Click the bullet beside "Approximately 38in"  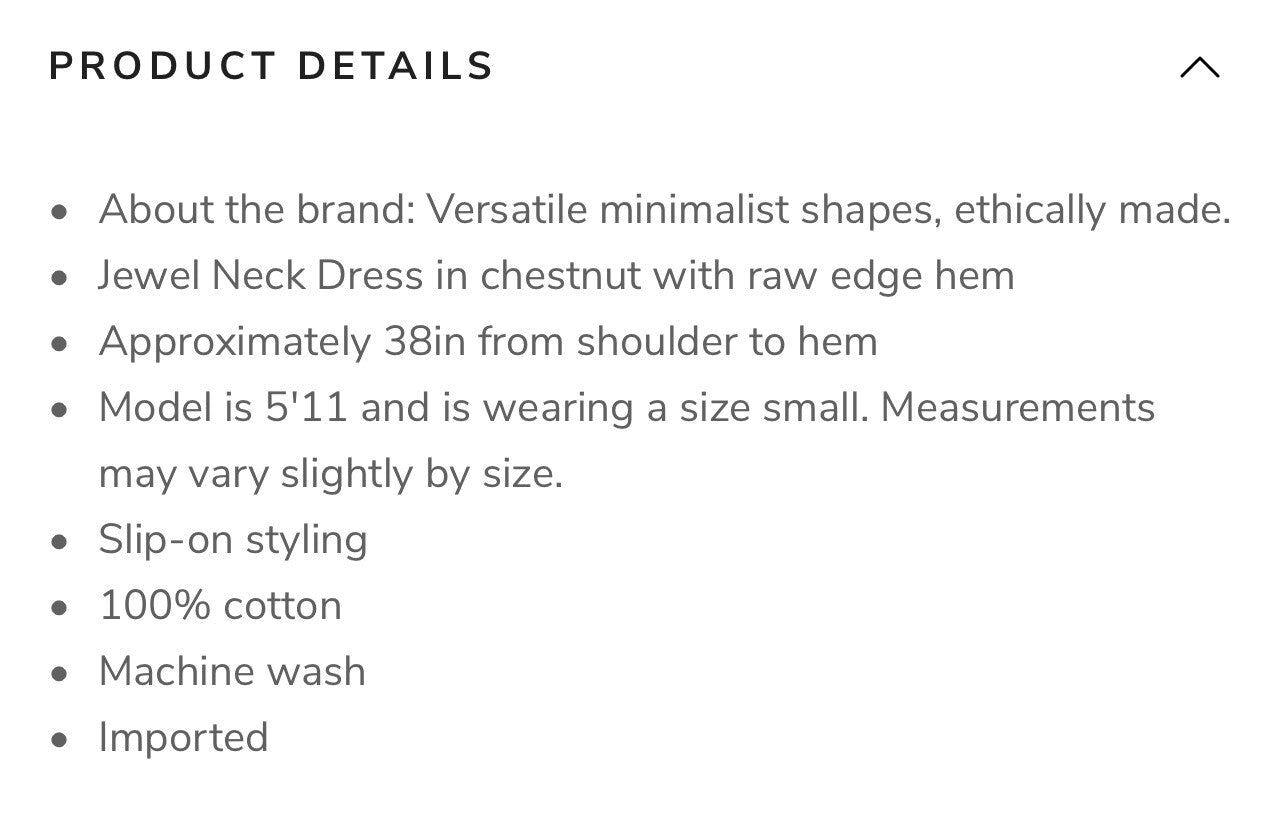(x=61, y=344)
